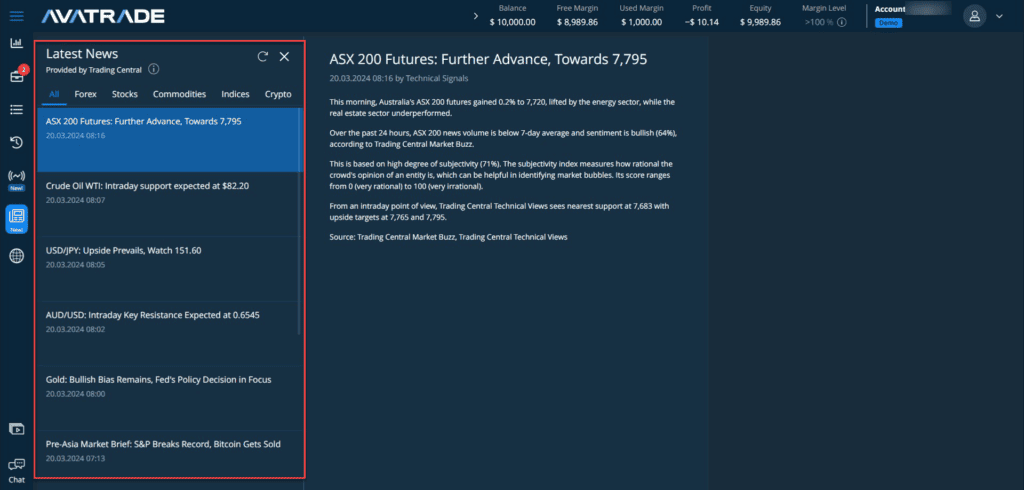
Task: Switch to the Forex news tab
Action: click(86, 94)
